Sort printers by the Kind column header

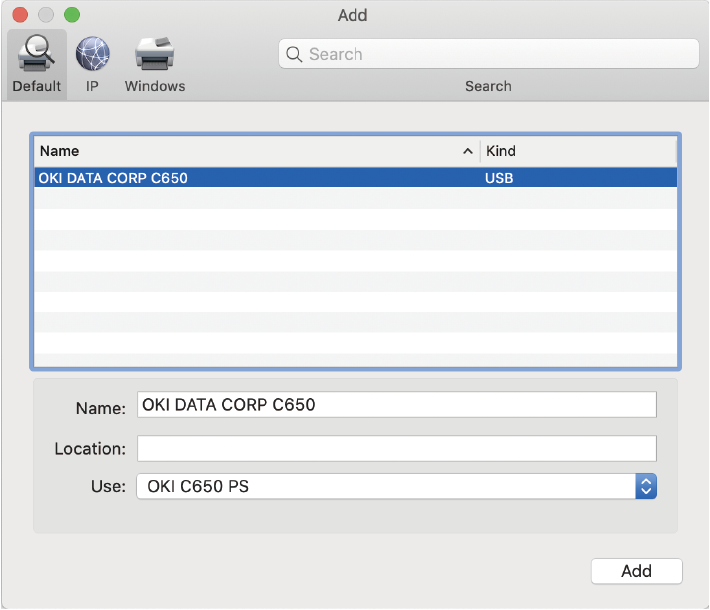(x=578, y=151)
